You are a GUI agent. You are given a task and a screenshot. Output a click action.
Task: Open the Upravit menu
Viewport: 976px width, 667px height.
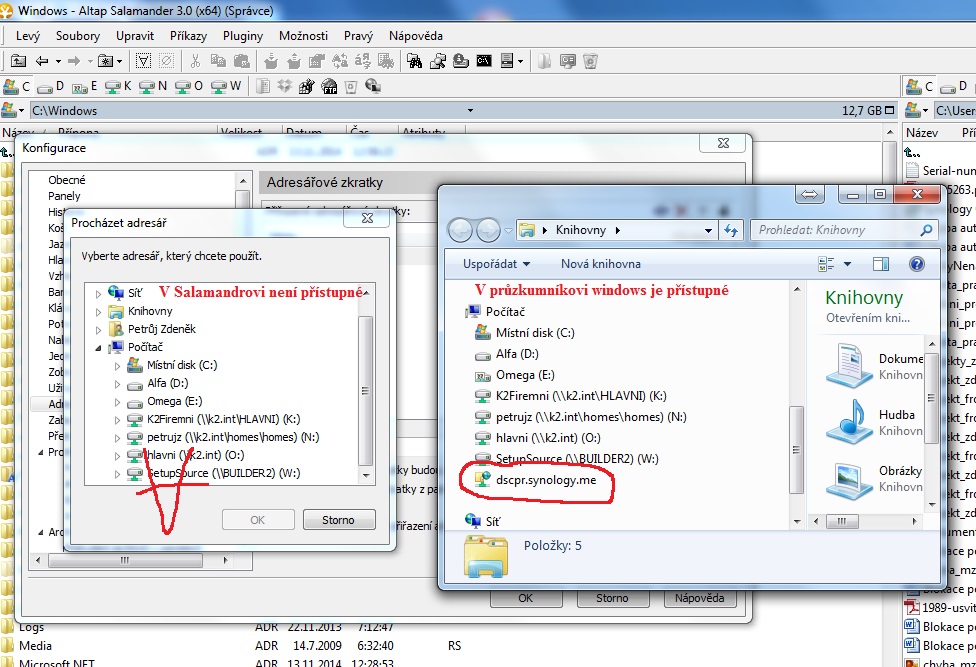pyautogui.click(x=134, y=36)
